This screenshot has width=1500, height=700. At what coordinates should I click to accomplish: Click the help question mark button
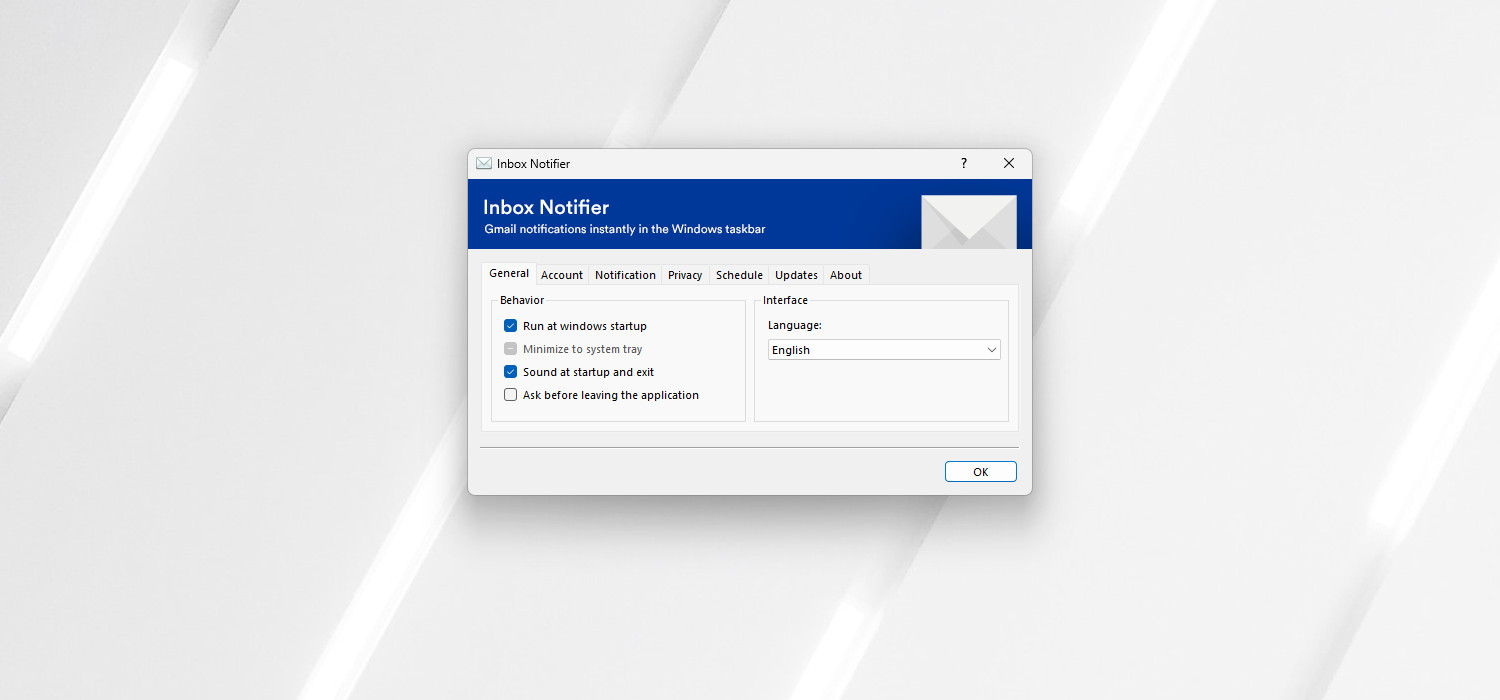point(964,163)
